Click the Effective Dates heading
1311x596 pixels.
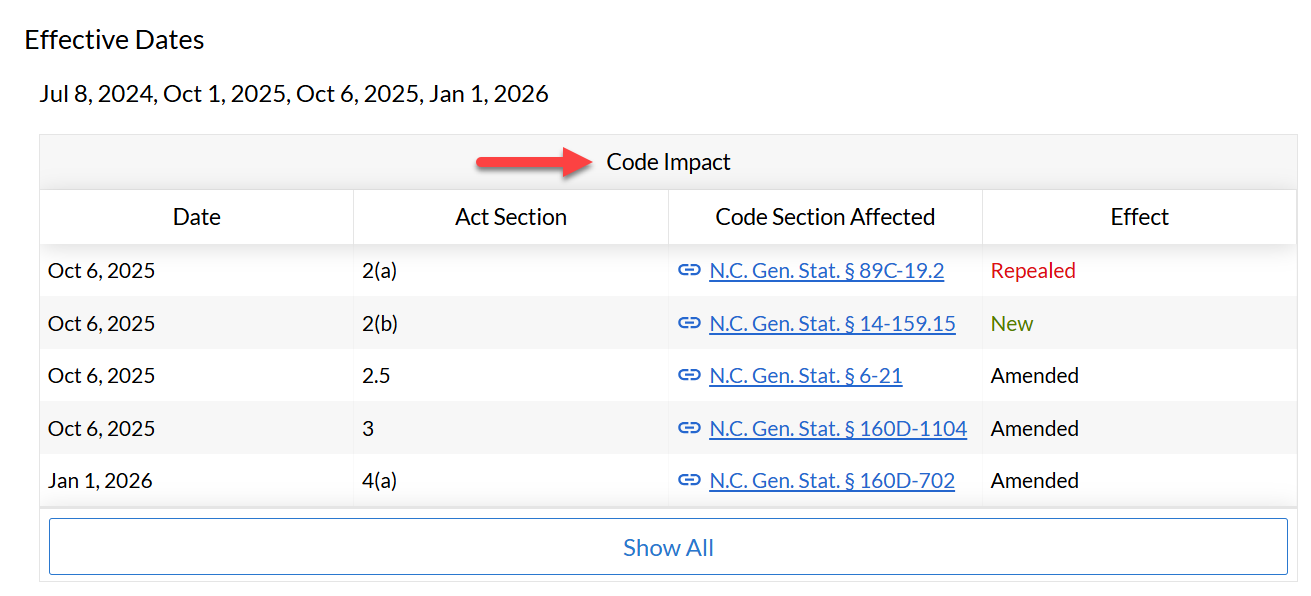click(x=114, y=40)
